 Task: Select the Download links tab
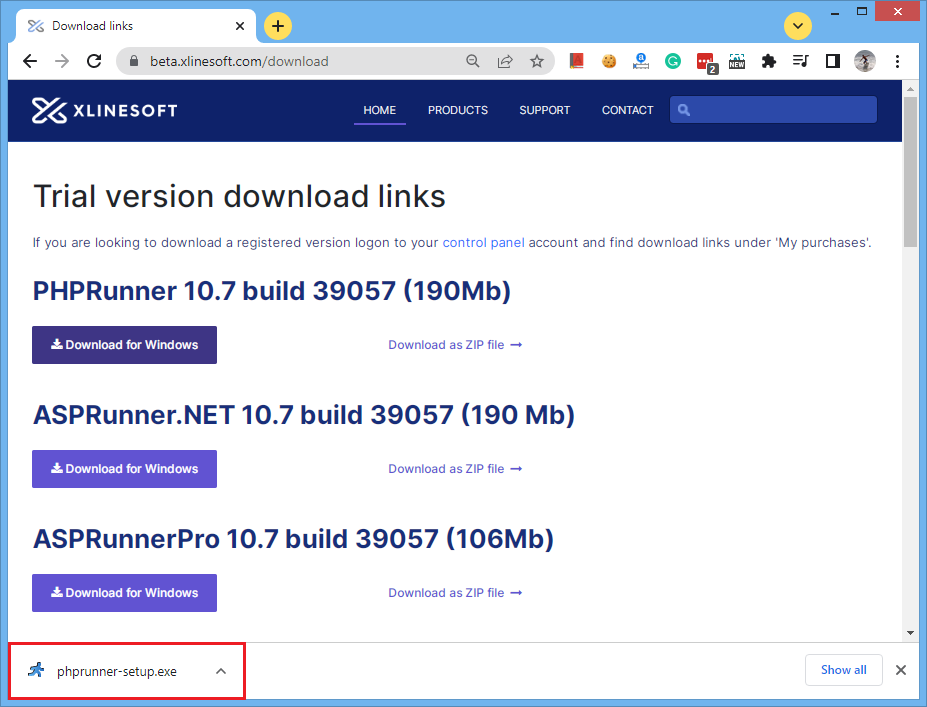(135, 26)
